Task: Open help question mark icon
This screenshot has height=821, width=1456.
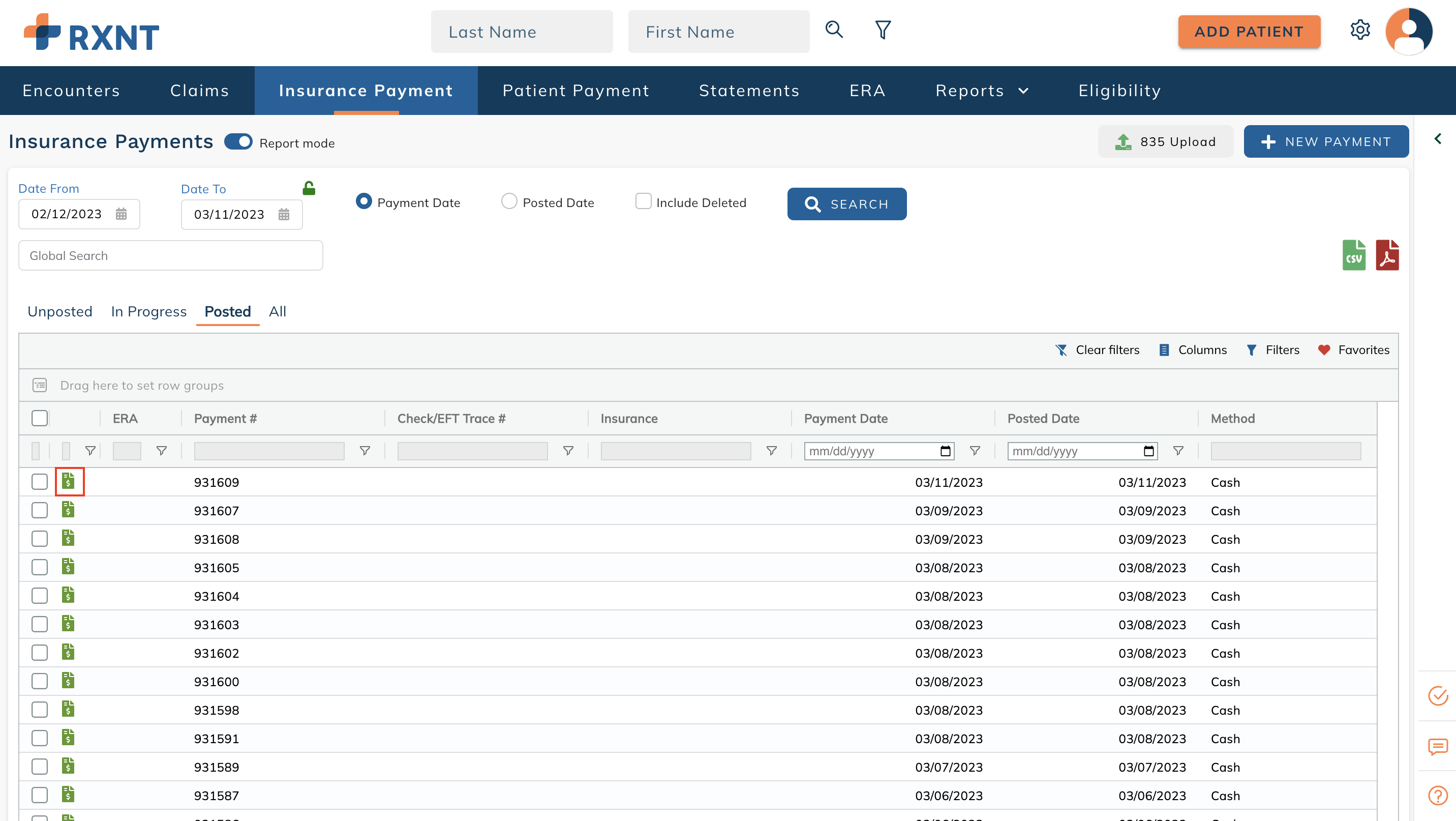Action: (x=1437, y=796)
